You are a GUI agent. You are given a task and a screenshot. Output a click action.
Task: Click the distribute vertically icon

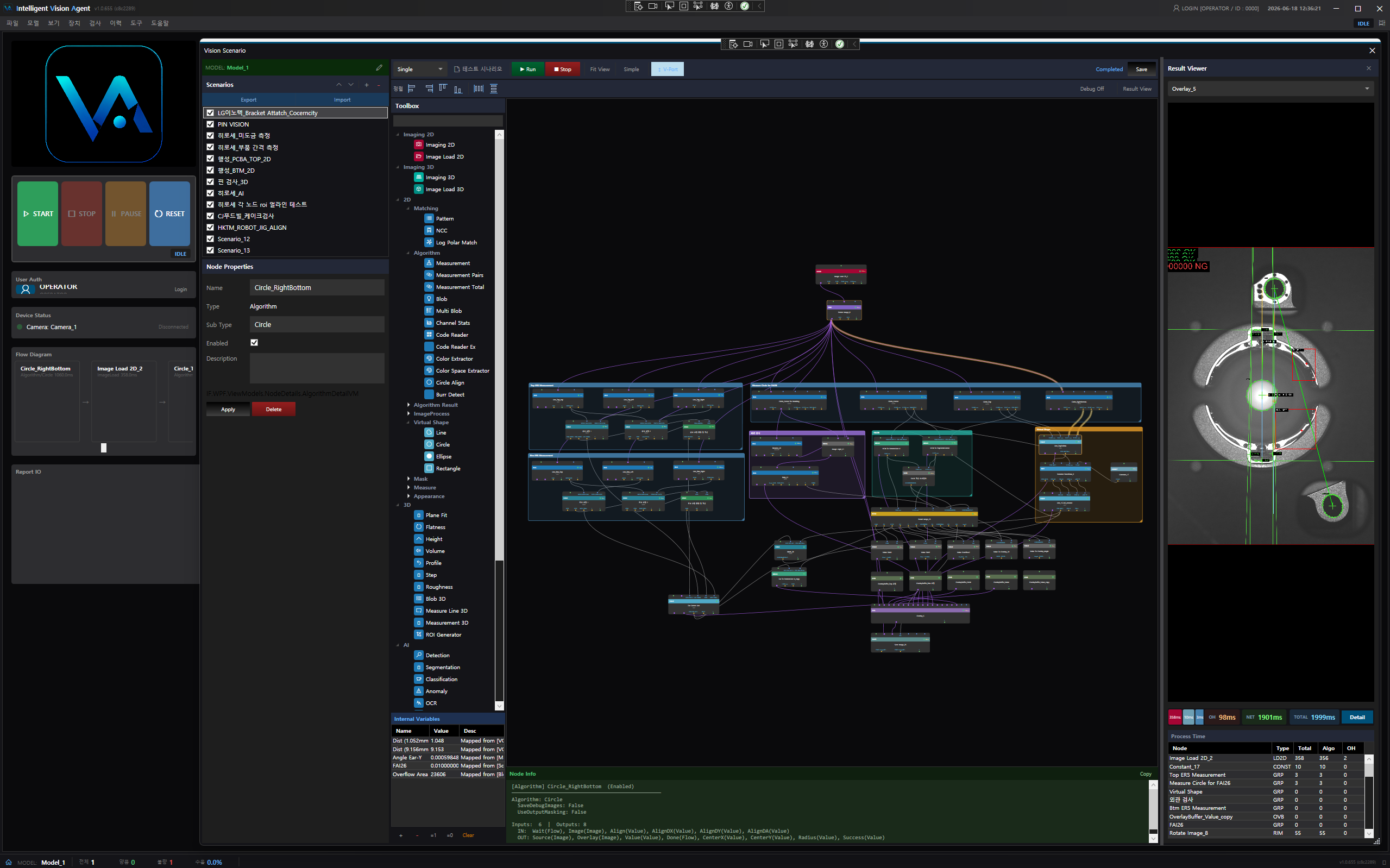[x=494, y=89]
